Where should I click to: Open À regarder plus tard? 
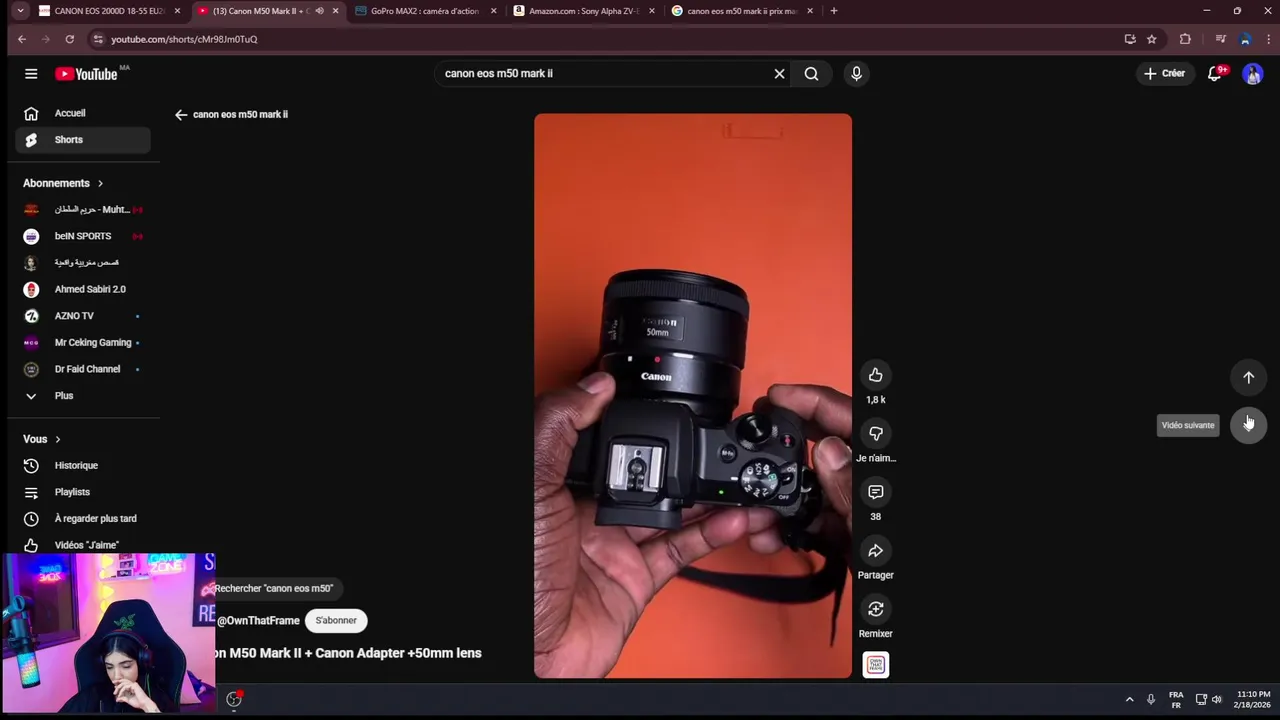[83, 519]
